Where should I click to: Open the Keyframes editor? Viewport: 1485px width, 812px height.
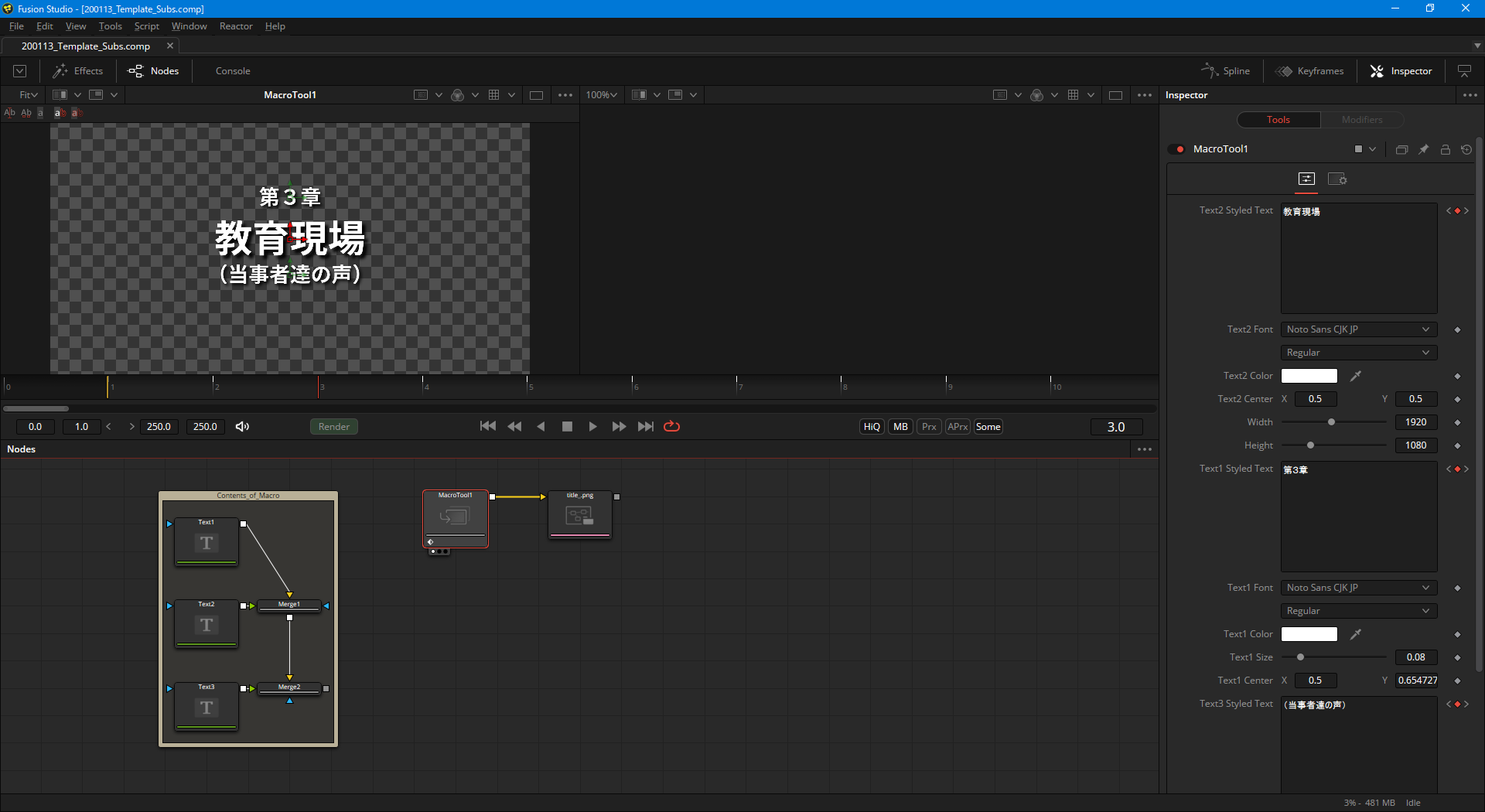tap(1309, 71)
